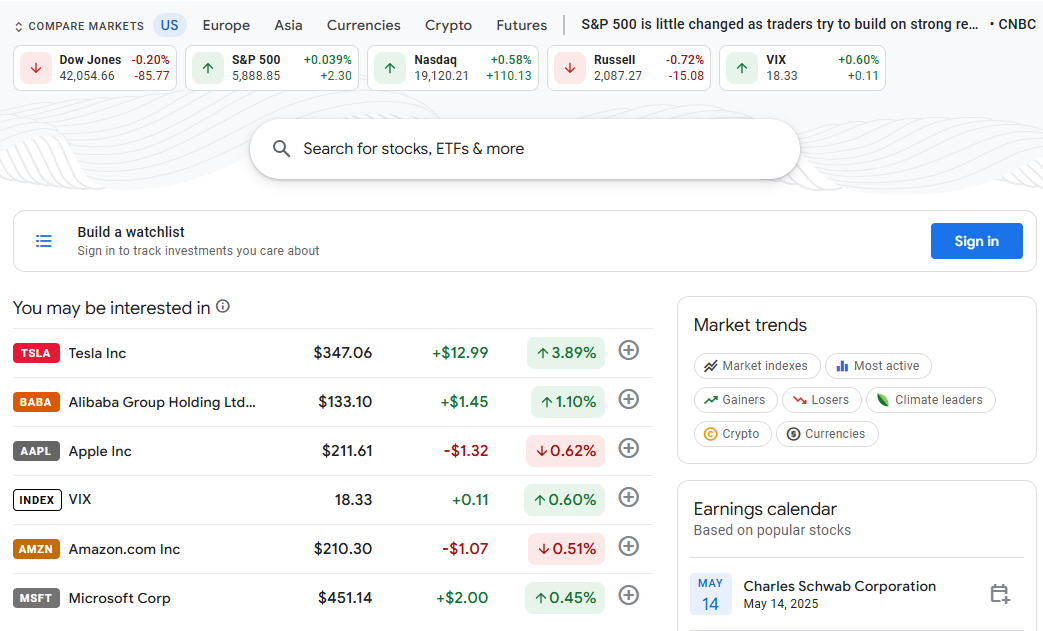Click the S&P 500 value 5,888.85
This screenshot has width=1043, height=631.
click(256, 76)
